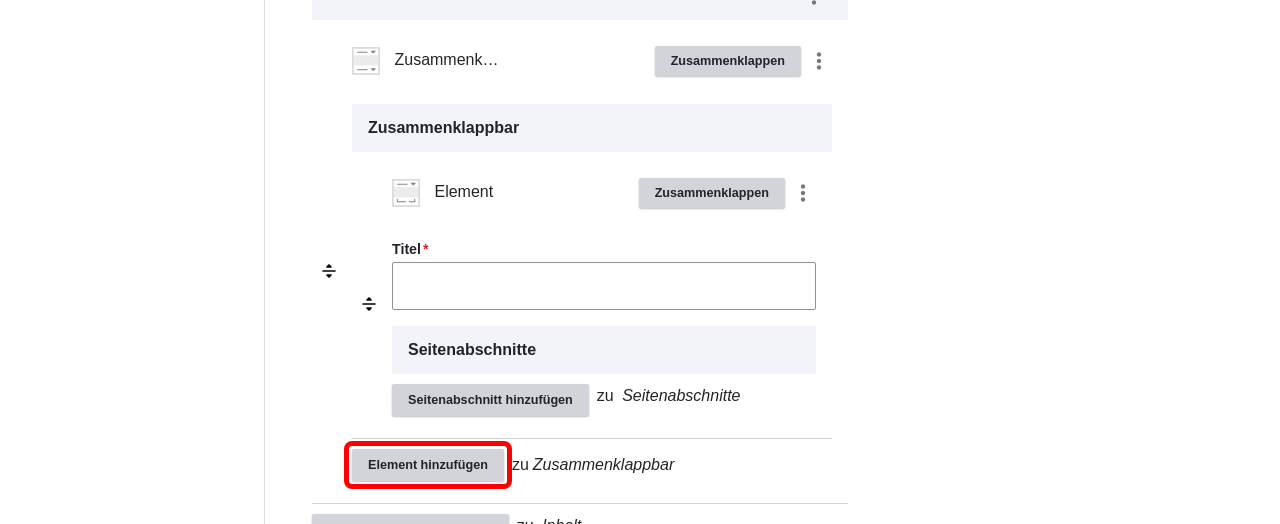Image resolution: width=1280 pixels, height=524 pixels.
Task: Click the cut-off add button at bottom
Action: pos(410,519)
